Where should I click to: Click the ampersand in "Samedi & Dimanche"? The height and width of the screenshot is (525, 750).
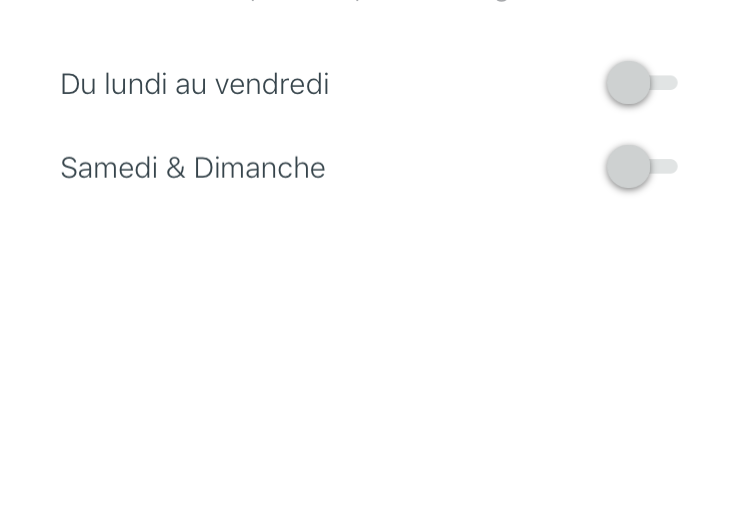pos(176,168)
